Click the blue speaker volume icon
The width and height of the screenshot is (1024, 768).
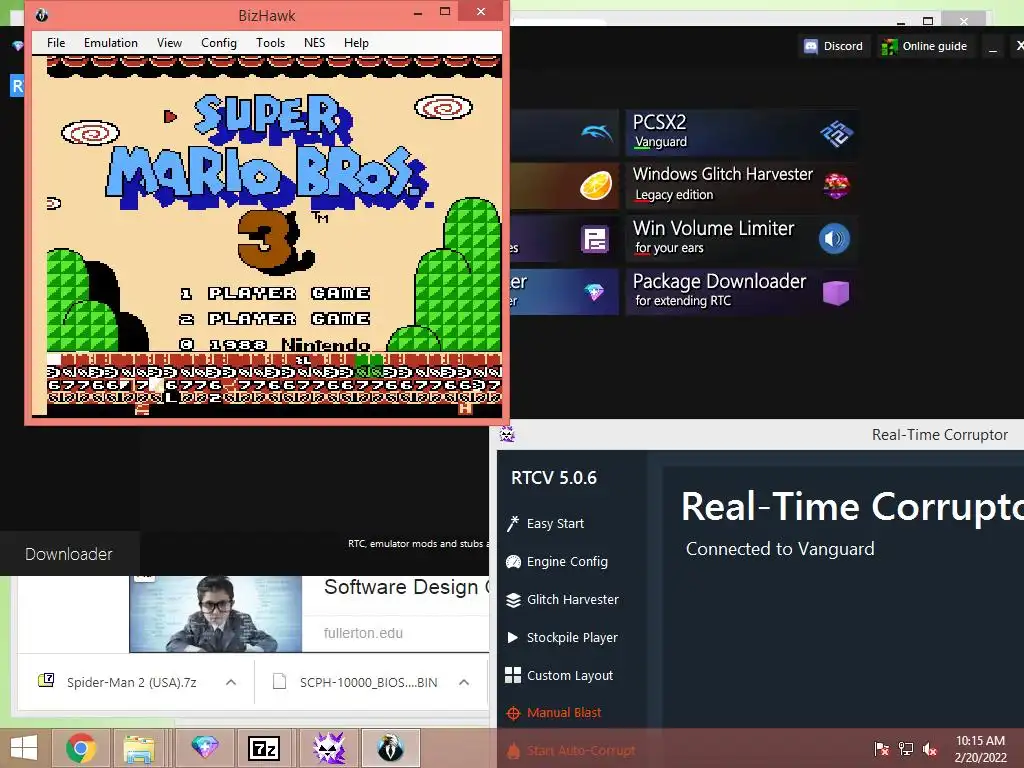(835, 239)
